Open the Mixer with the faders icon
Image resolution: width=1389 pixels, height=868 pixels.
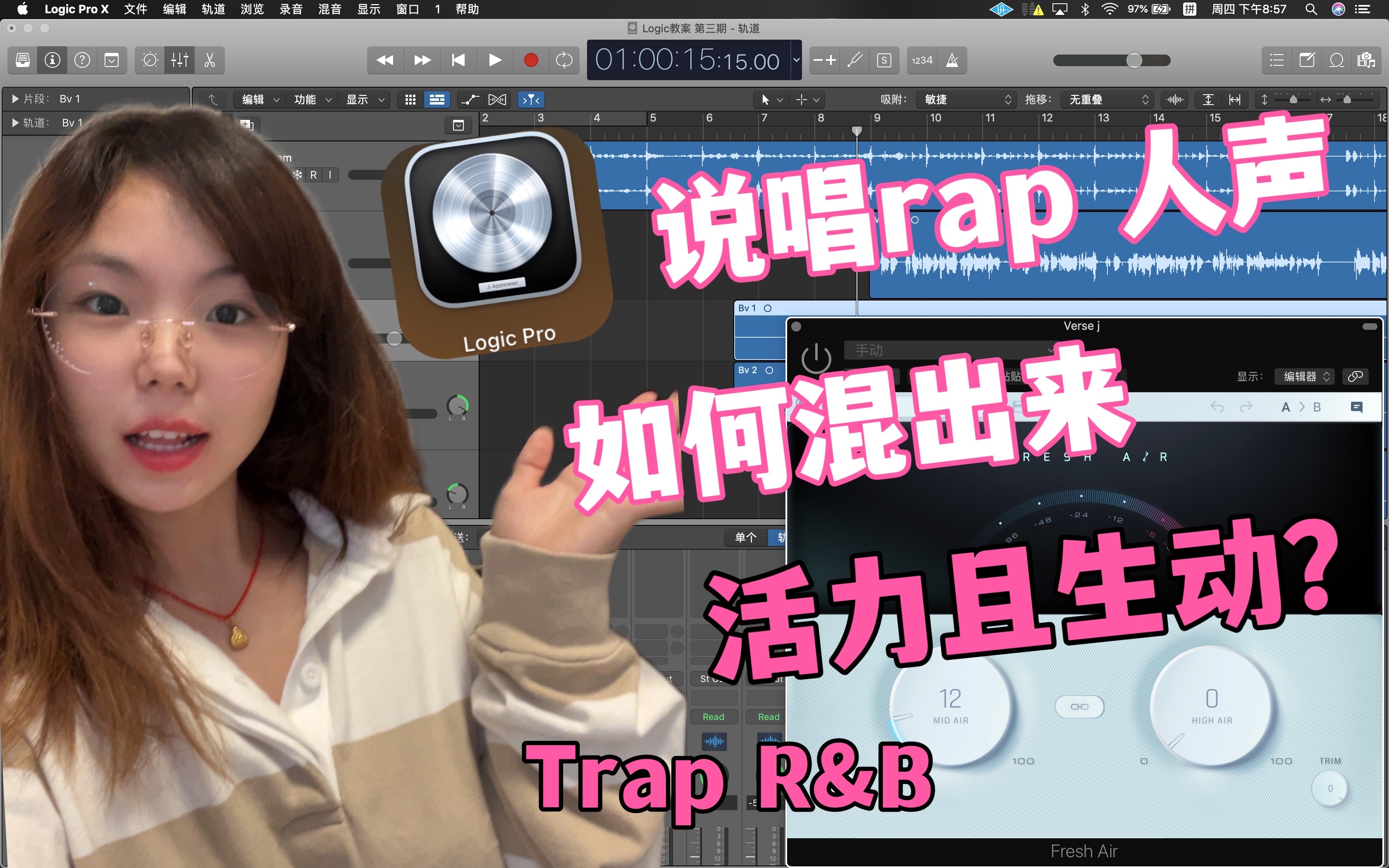pyautogui.click(x=179, y=60)
